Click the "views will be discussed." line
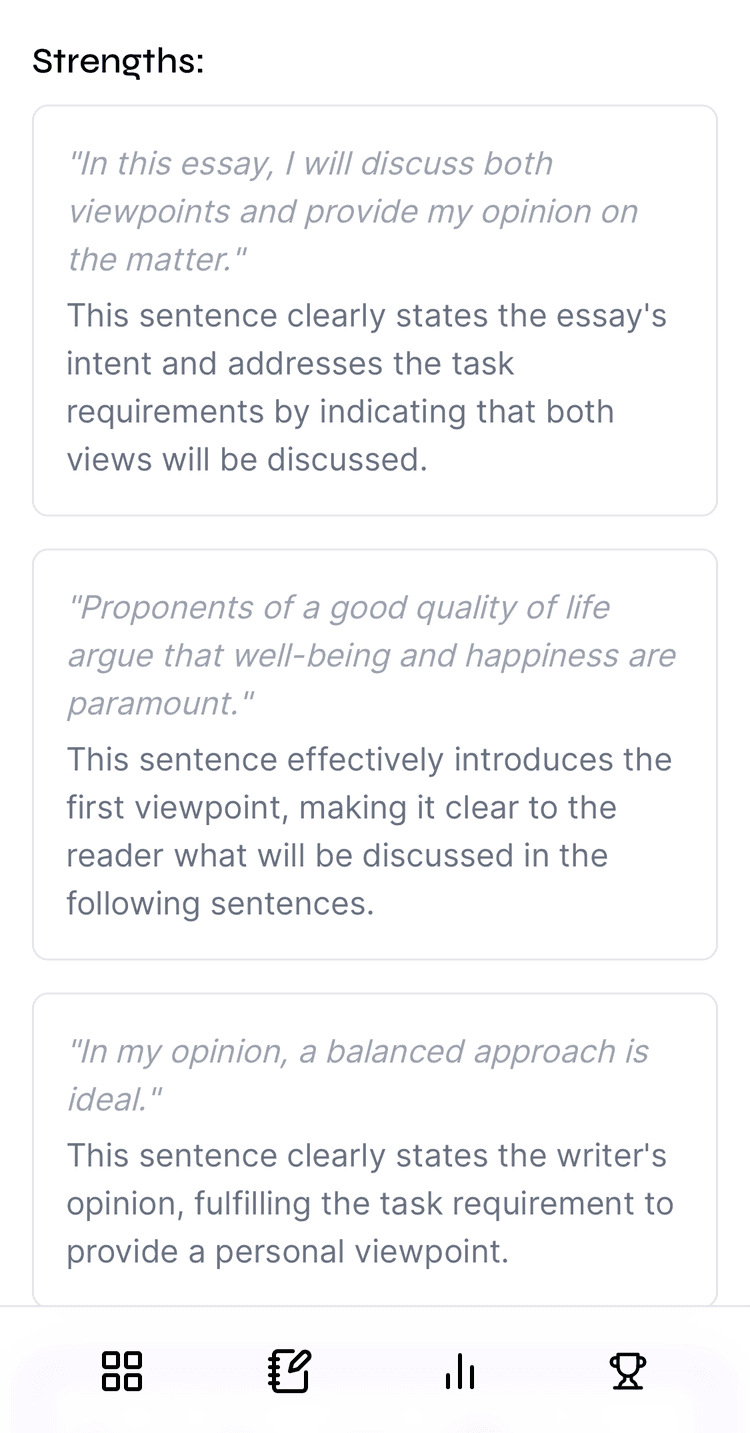The width and height of the screenshot is (750, 1433). click(246, 460)
